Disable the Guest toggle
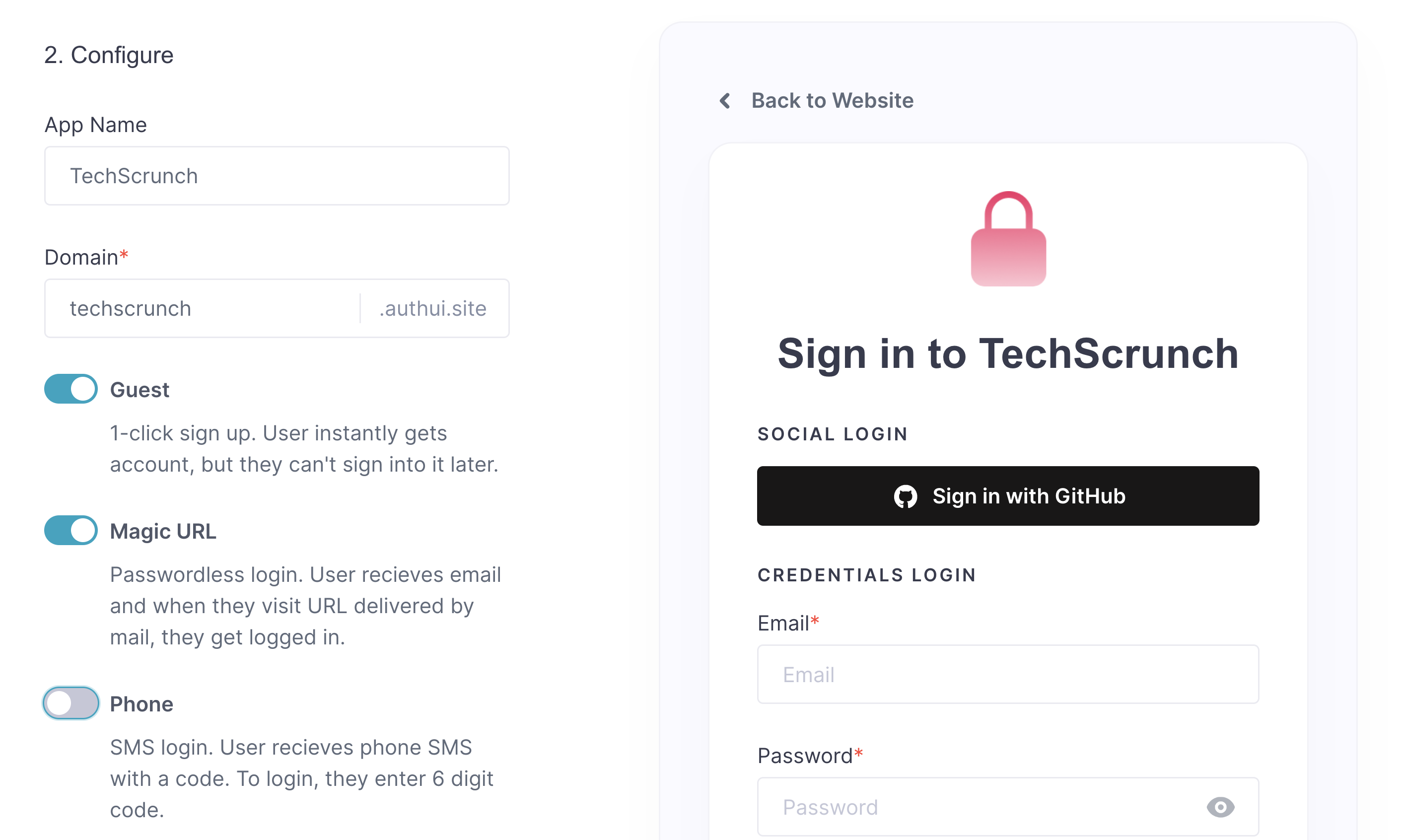1403x840 pixels. click(x=70, y=389)
